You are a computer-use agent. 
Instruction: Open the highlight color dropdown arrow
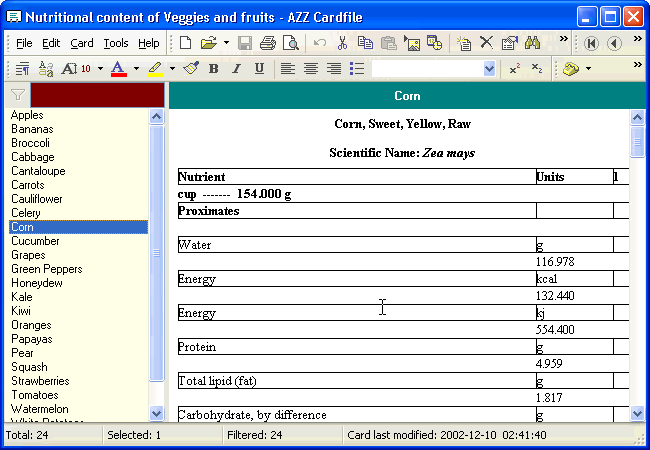[172, 68]
